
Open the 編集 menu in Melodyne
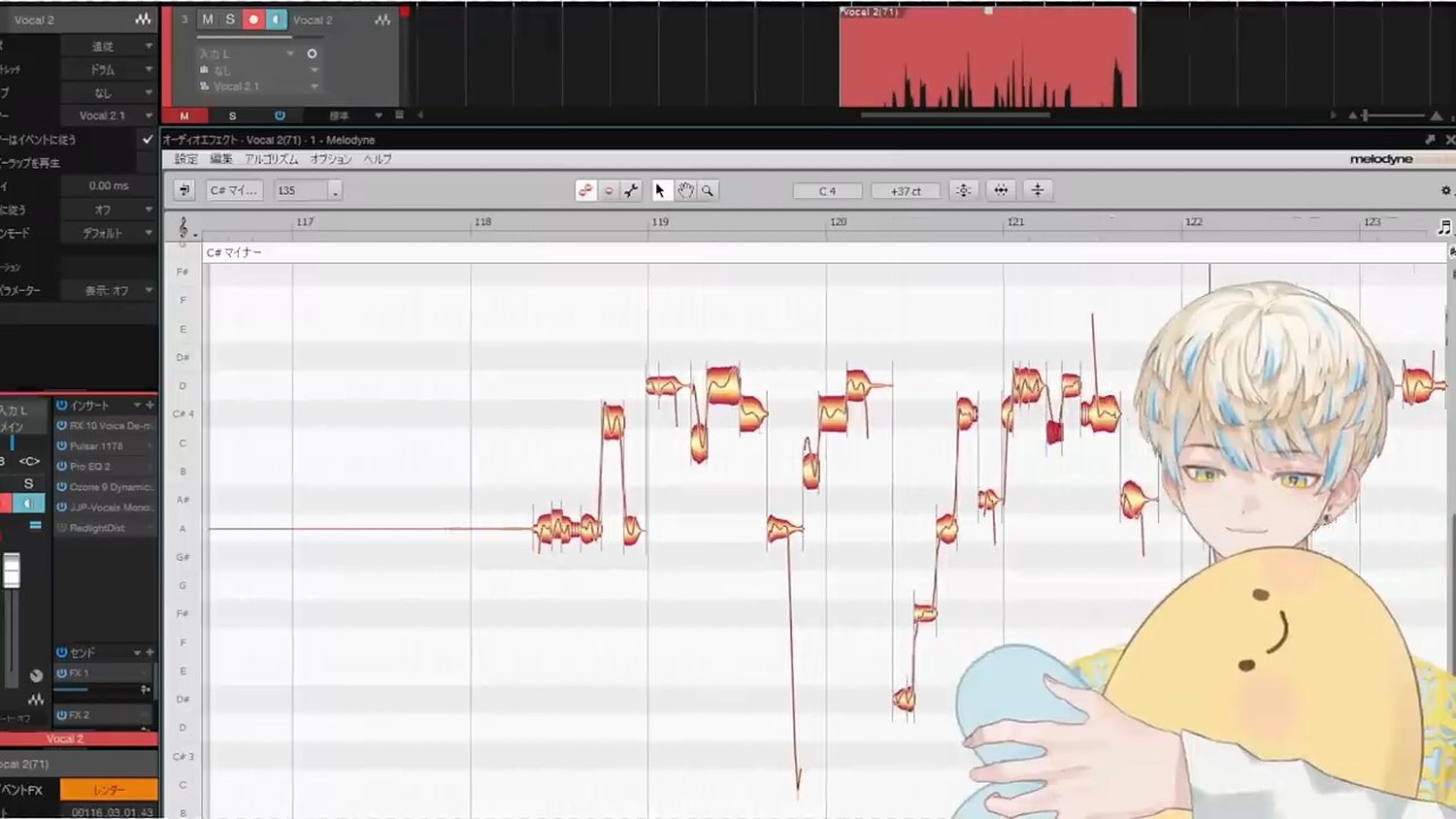click(221, 159)
